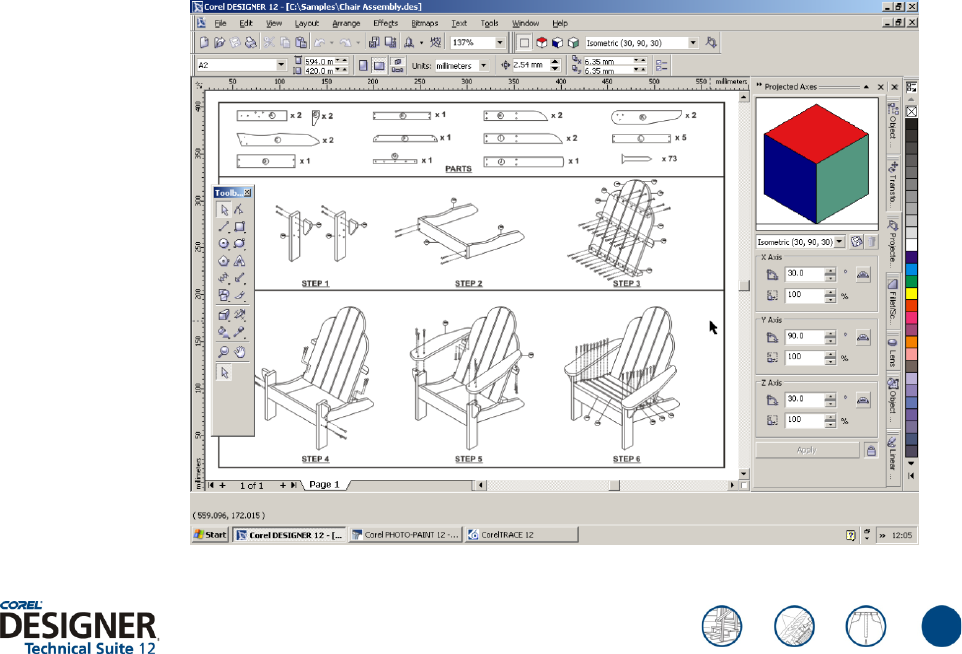This screenshot has width=962, height=654.
Task: Click the add page plus button left
Action: tap(223, 485)
